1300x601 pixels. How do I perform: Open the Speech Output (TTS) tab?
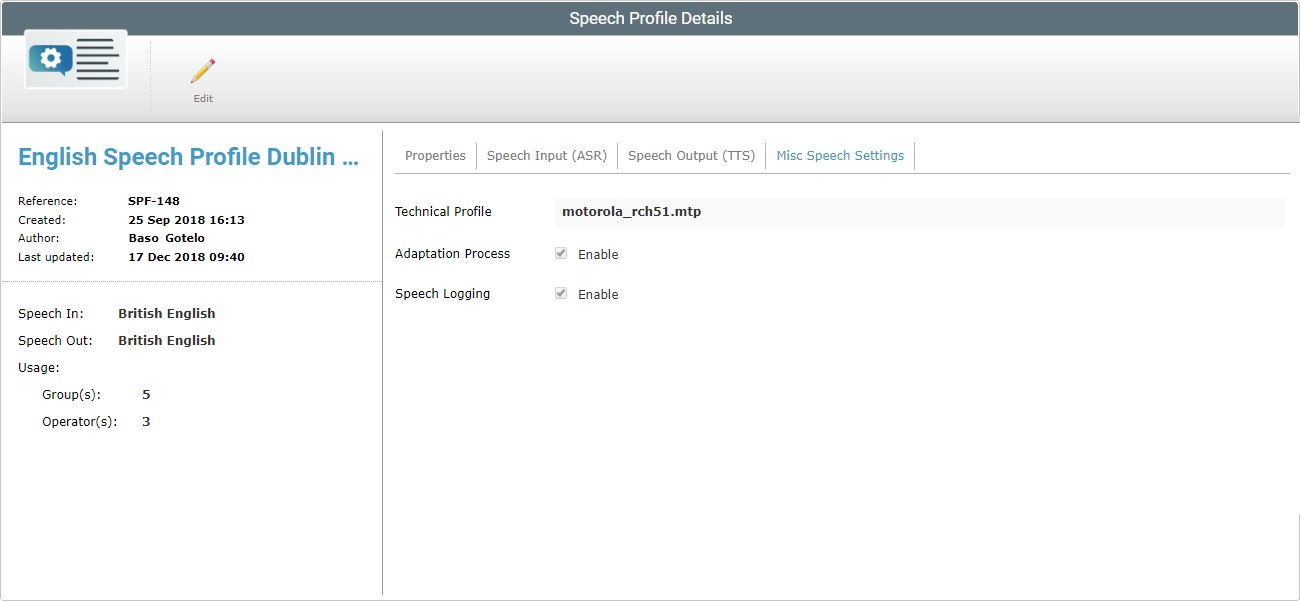point(691,155)
